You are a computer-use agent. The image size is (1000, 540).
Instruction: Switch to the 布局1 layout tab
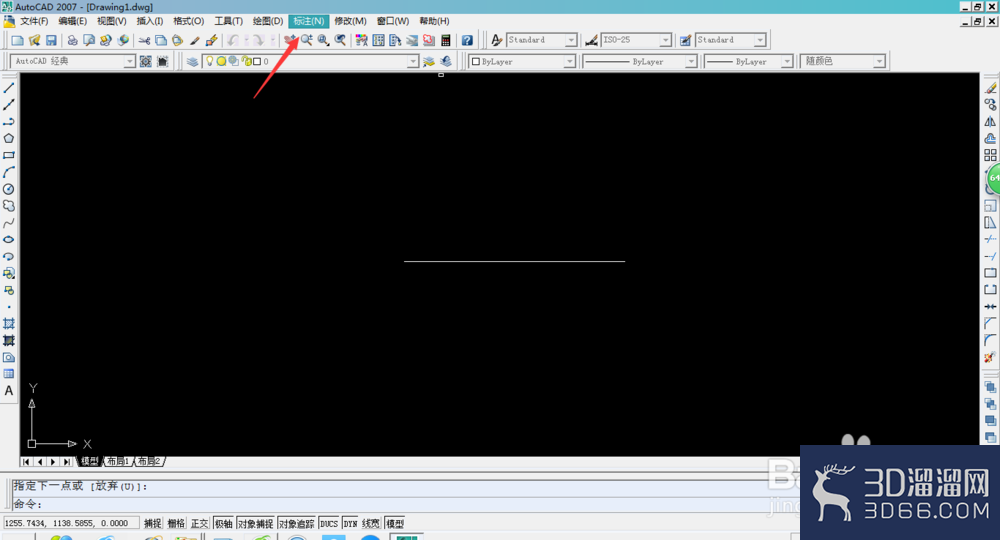click(118, 461)
